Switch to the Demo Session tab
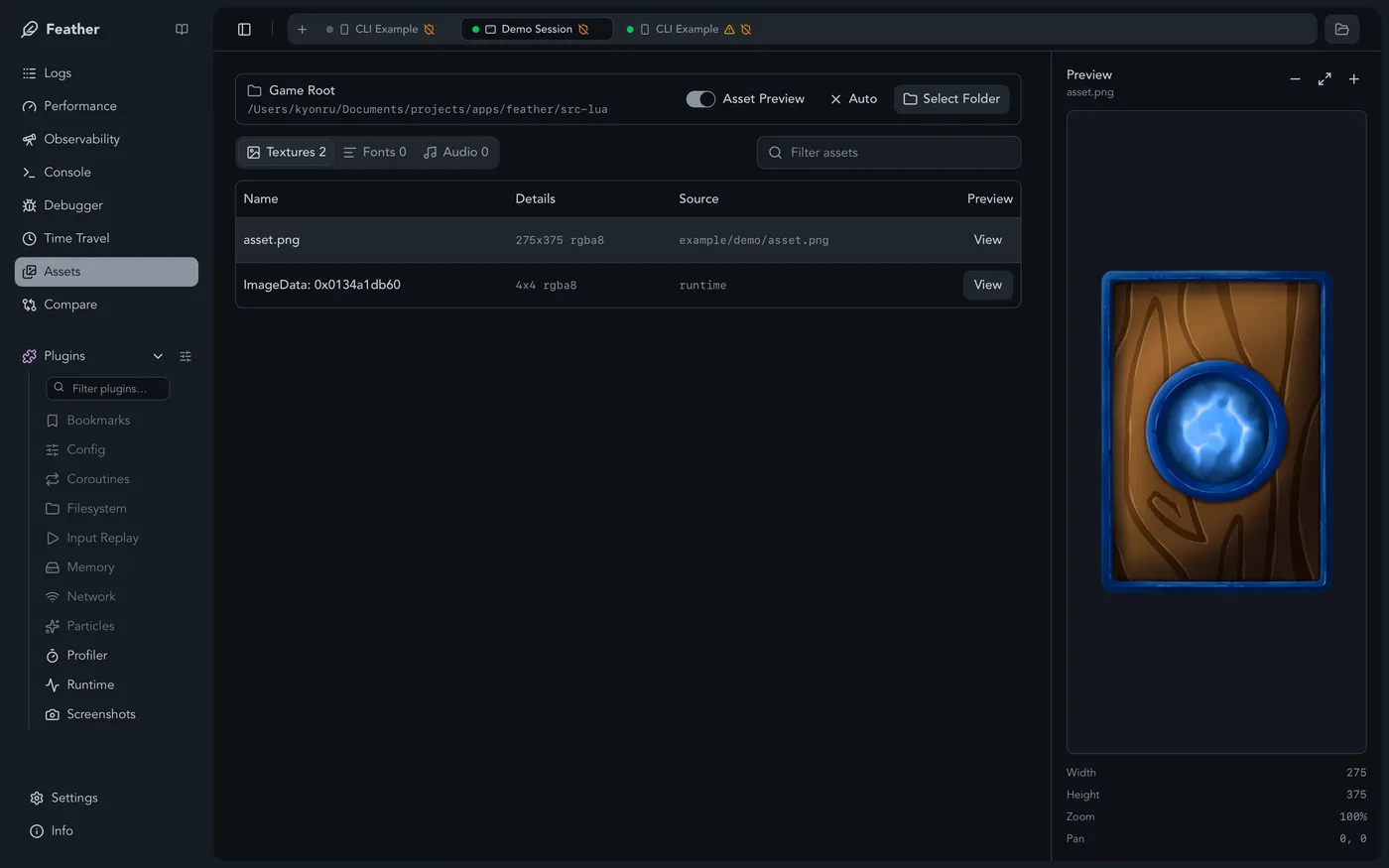The width and height of the screenshot is (1389, 868). click(536, 29)
